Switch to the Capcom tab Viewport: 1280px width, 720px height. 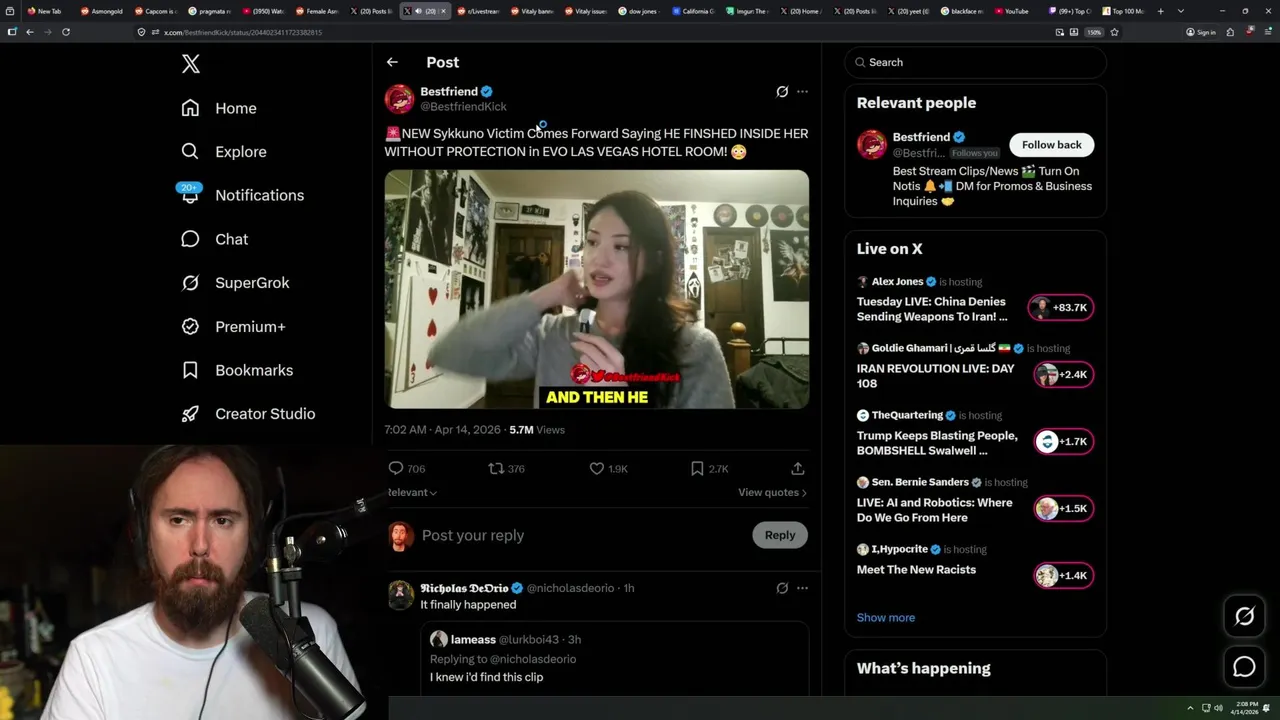tap(155, 11)
